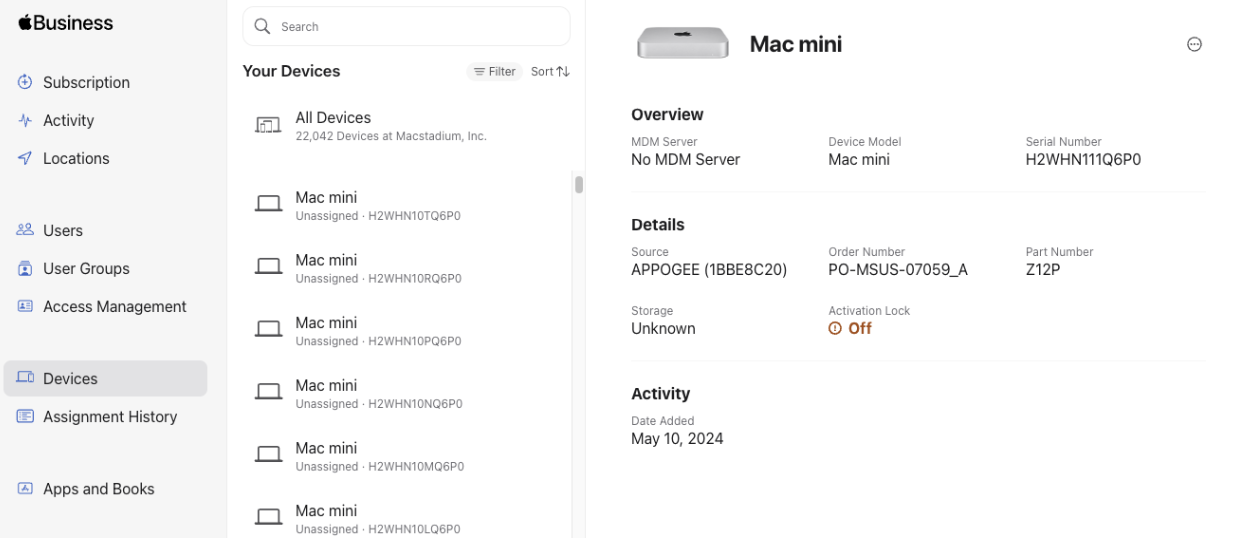Click the Device Model Mac mini value

pos(859,159)
